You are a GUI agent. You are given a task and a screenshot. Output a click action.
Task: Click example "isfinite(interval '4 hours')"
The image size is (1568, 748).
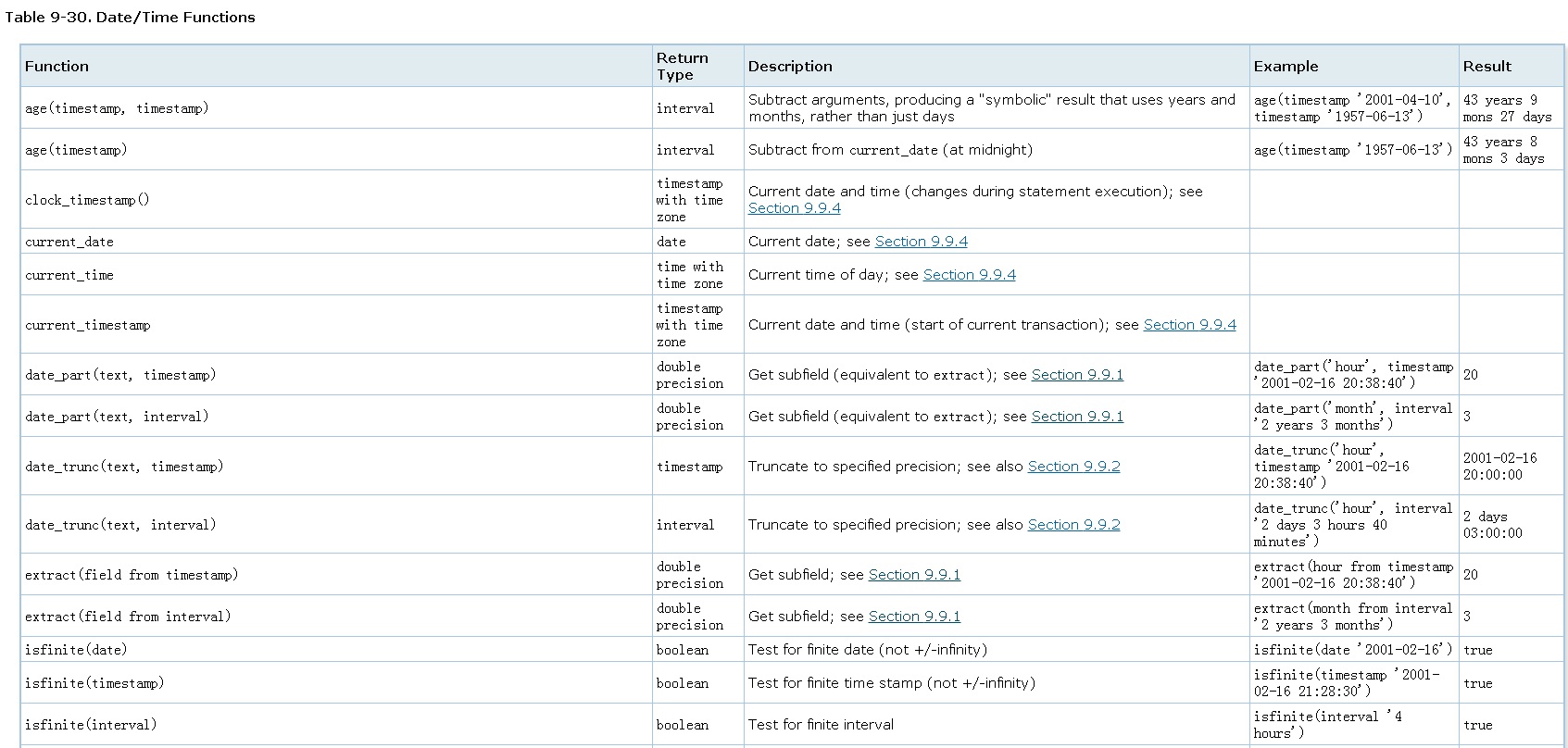[1328, 725]
